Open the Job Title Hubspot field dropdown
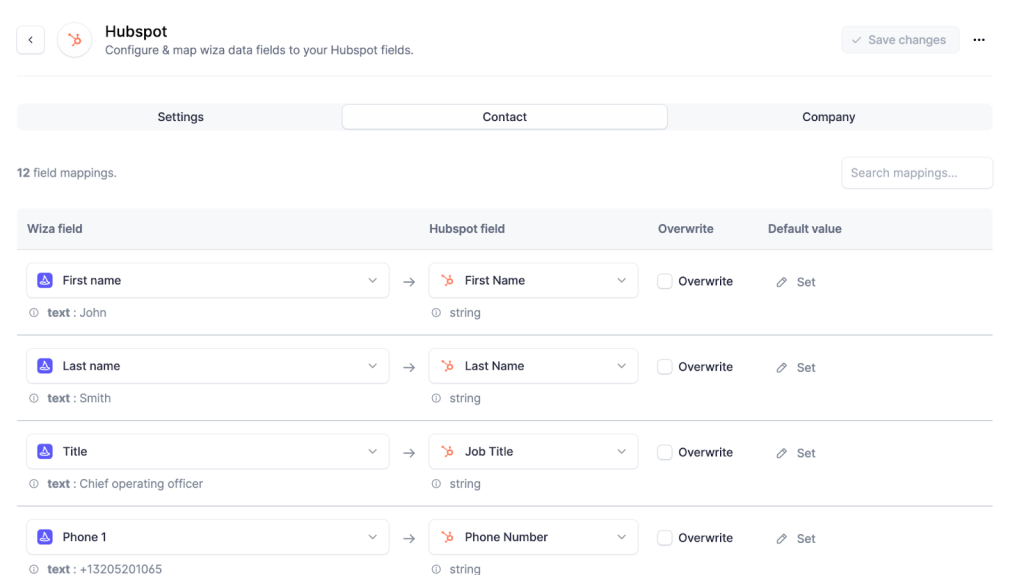Image resolution: width=1024 pixels, height=575 pixels. [x=534, y=452]
